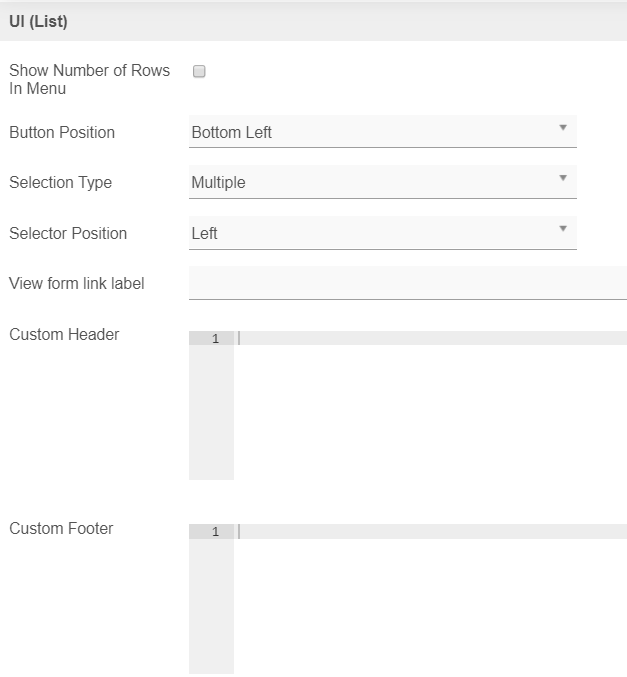The width and height of the screenshot is (627, 677).
Task: Click the Selector Position label
Action: click(68, 233)
